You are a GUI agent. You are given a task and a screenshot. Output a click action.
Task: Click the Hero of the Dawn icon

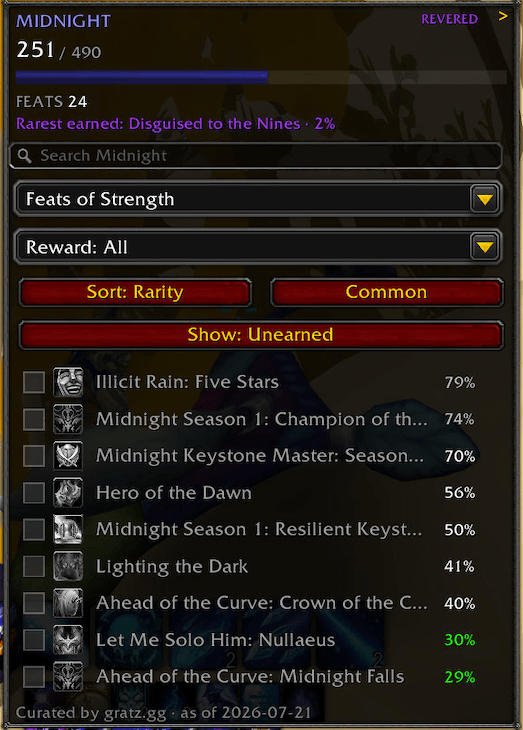coord(68,493)
